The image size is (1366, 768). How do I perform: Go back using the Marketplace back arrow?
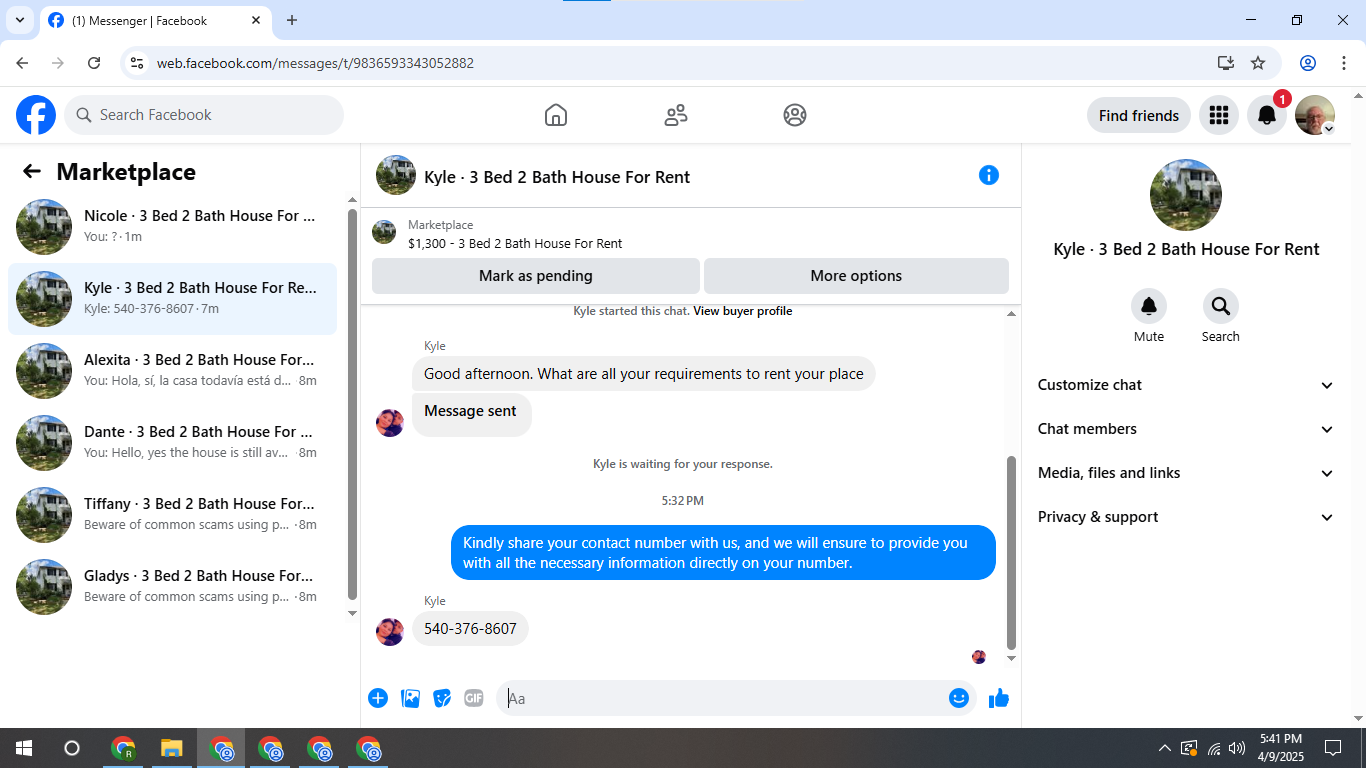(32, 171)
